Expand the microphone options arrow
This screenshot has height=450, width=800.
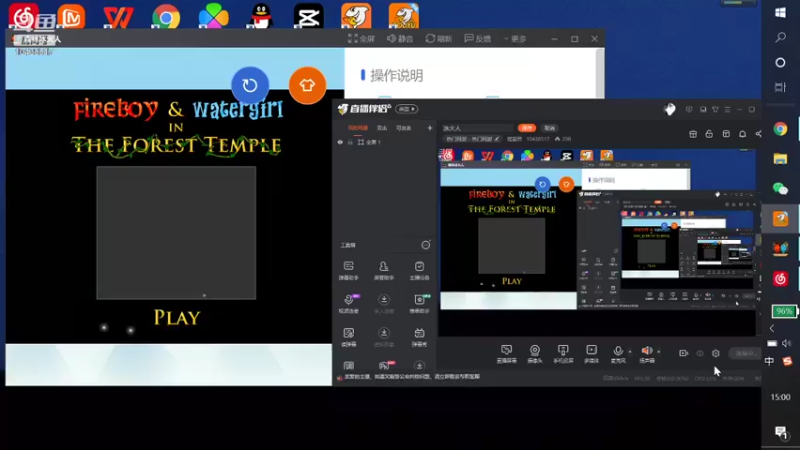(x=630, y=352)
